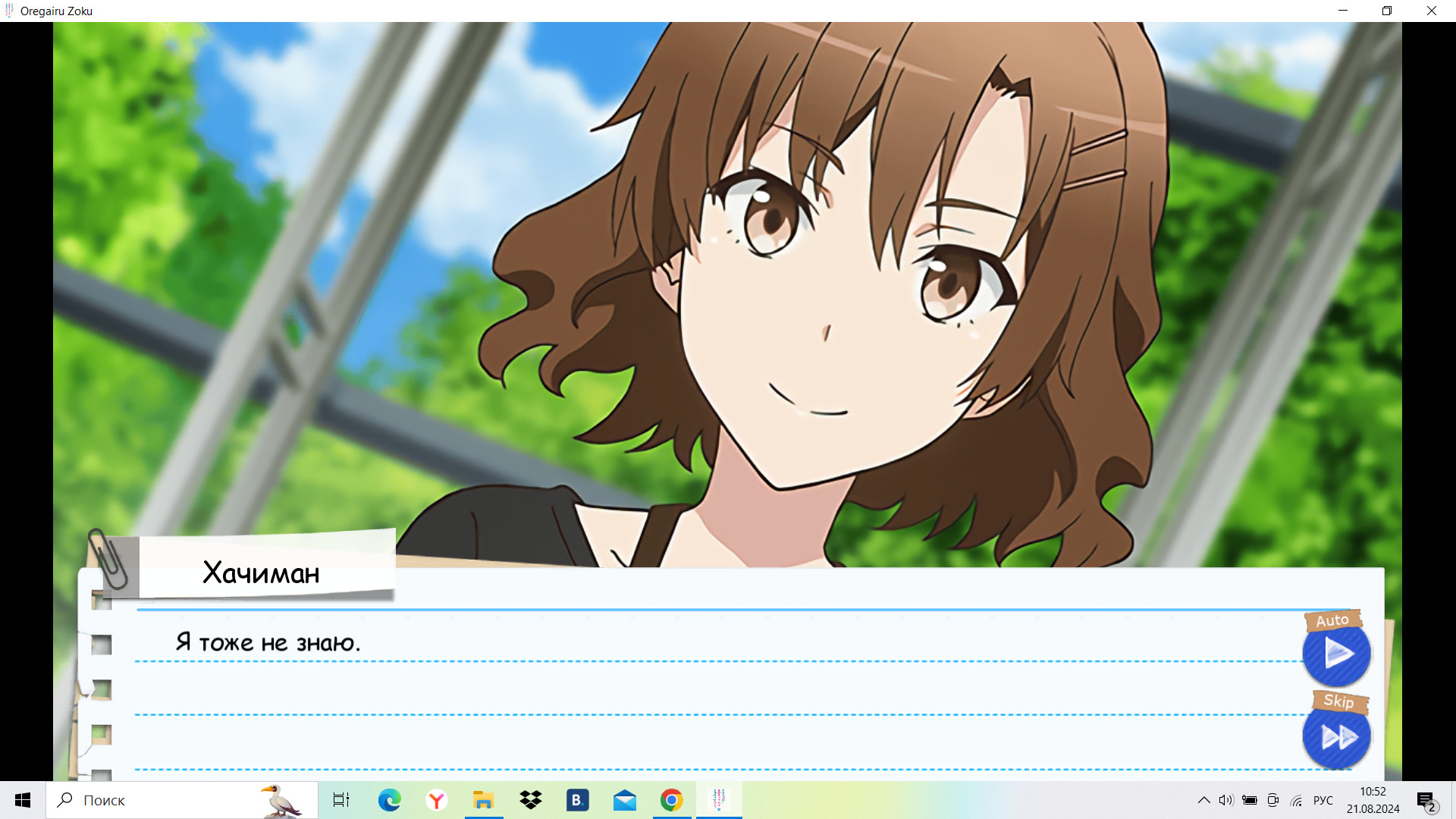Viewport: 1456px width, 819px height.
Task: Switch the РУС input language indicator
Action: [x=1323, y=800]
